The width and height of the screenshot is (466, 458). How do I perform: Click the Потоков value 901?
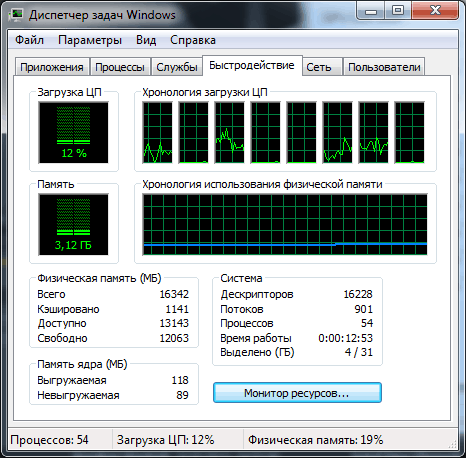tap(364, 309)
